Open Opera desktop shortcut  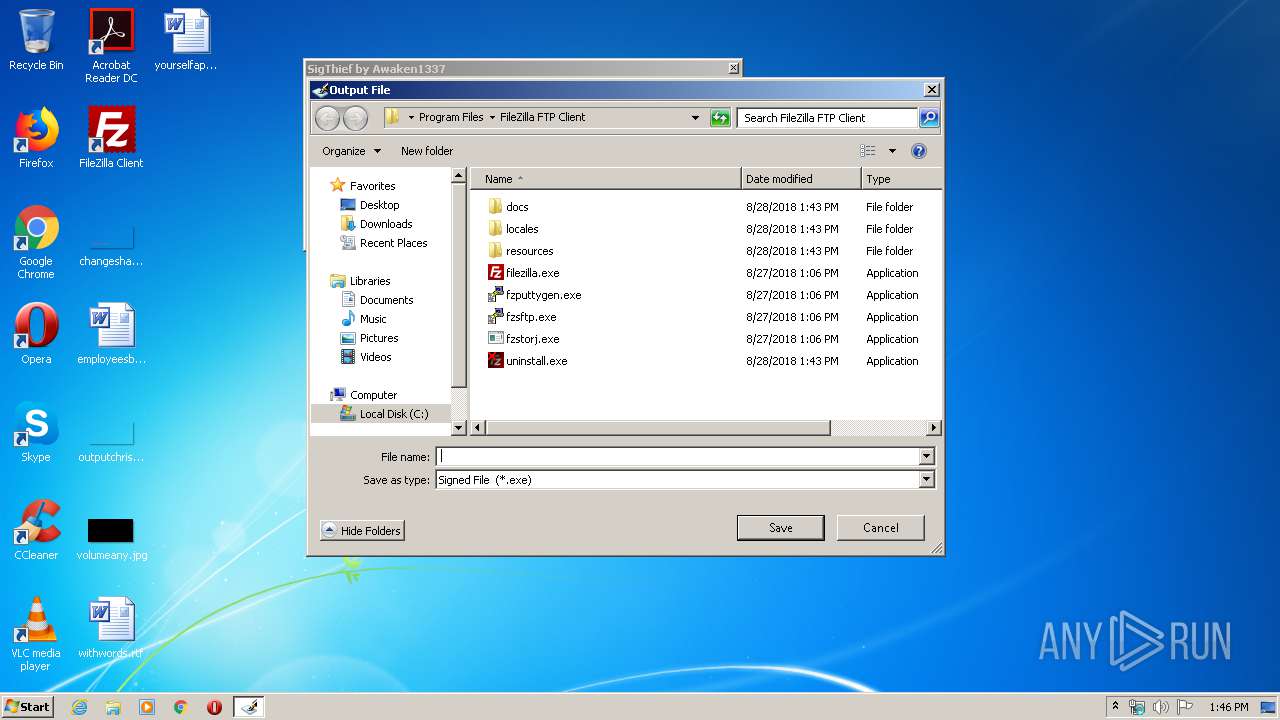[x=36, y=334]
